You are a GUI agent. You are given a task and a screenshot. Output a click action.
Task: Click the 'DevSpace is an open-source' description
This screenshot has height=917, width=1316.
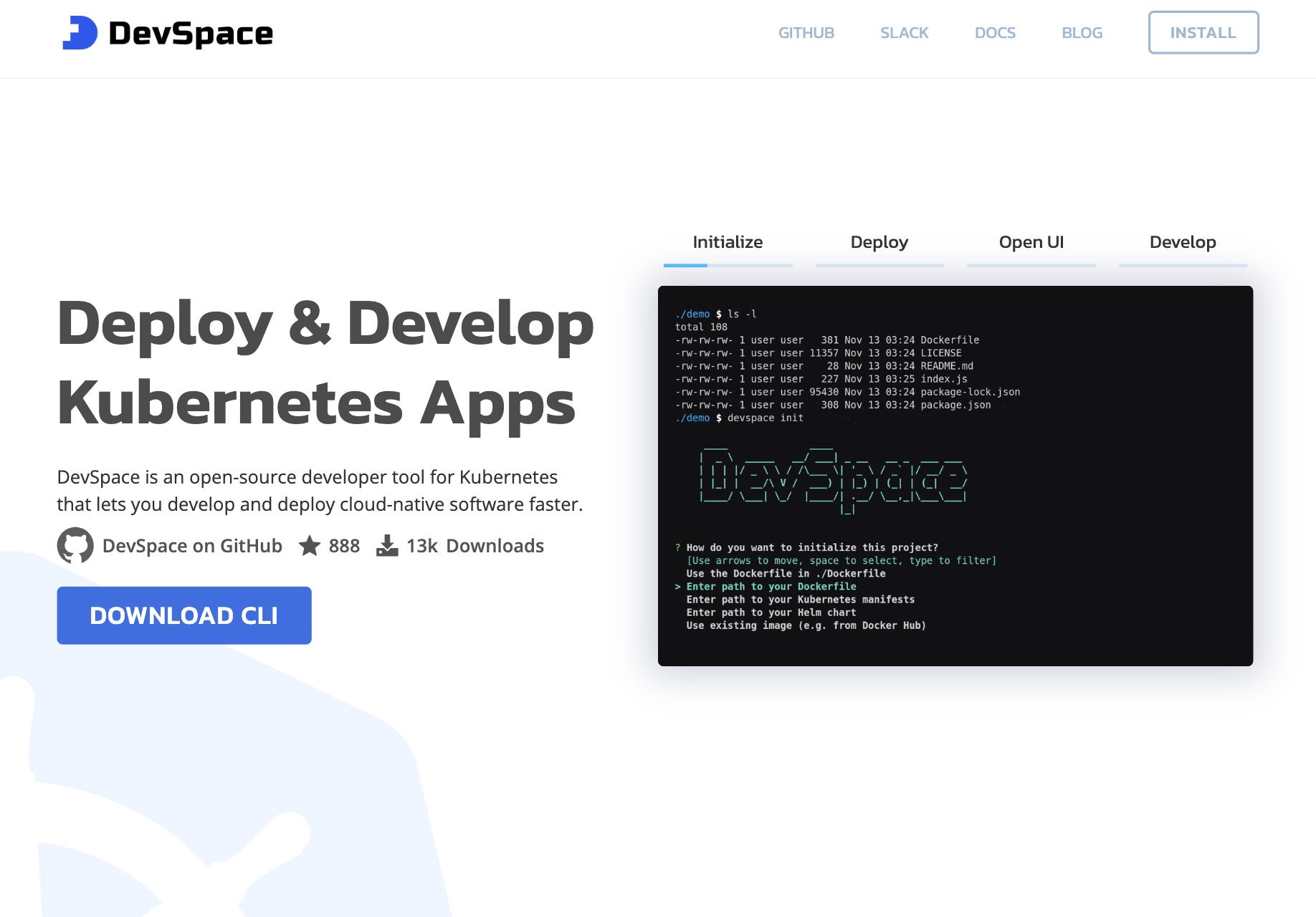(320, 491)
